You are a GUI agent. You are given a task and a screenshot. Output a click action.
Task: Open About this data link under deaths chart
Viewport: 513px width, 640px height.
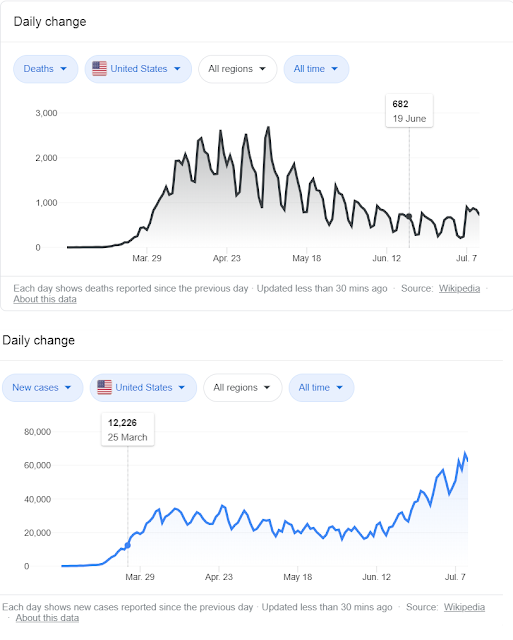point(45,299)
